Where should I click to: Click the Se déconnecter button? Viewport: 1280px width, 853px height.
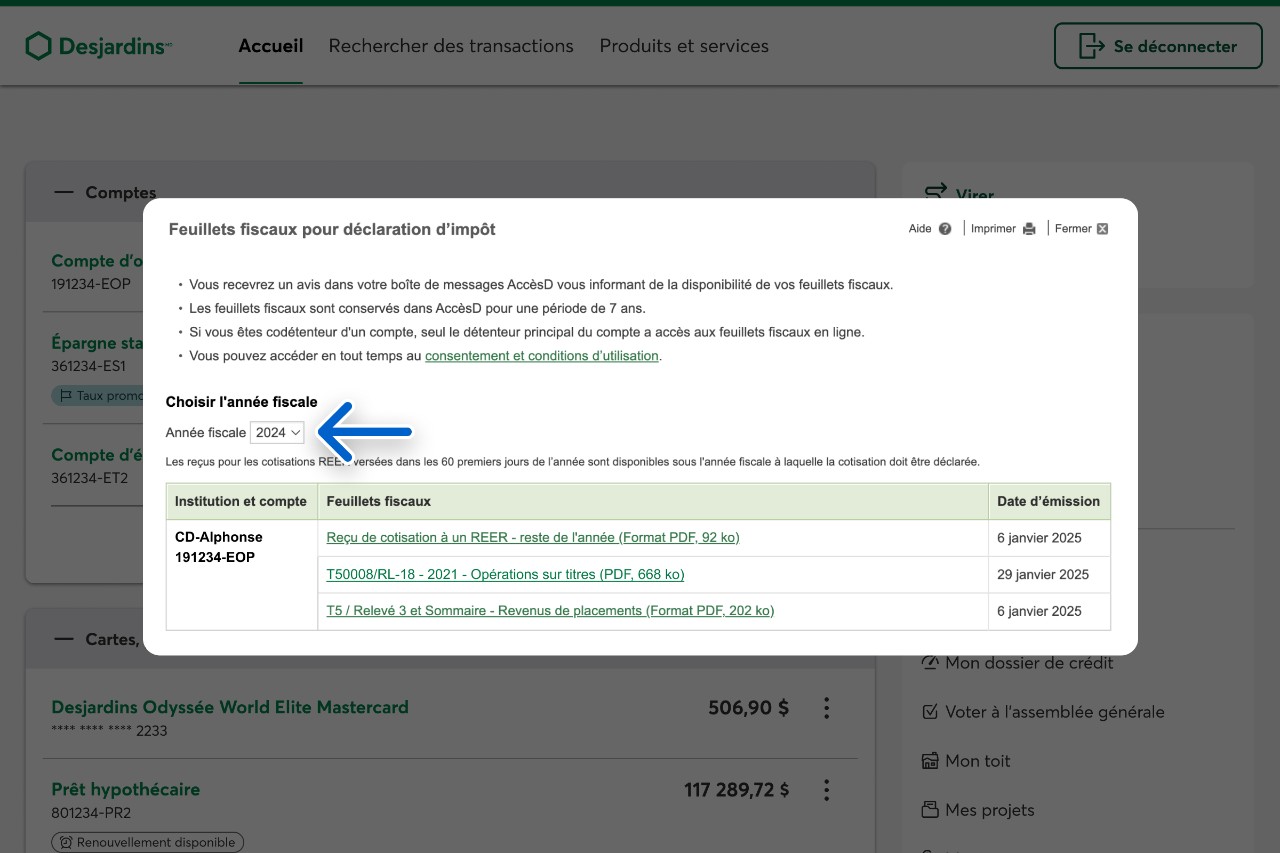tap(1158, 46)
